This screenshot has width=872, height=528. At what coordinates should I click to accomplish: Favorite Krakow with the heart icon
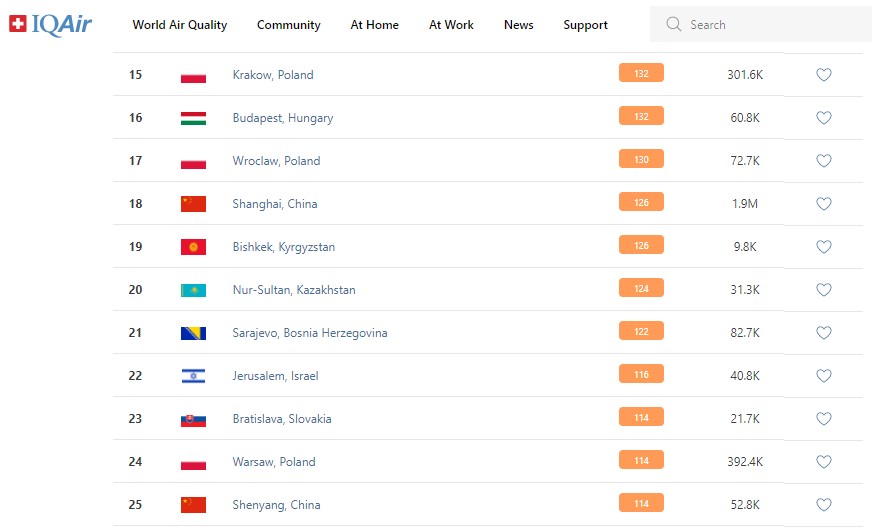(824, 75)
